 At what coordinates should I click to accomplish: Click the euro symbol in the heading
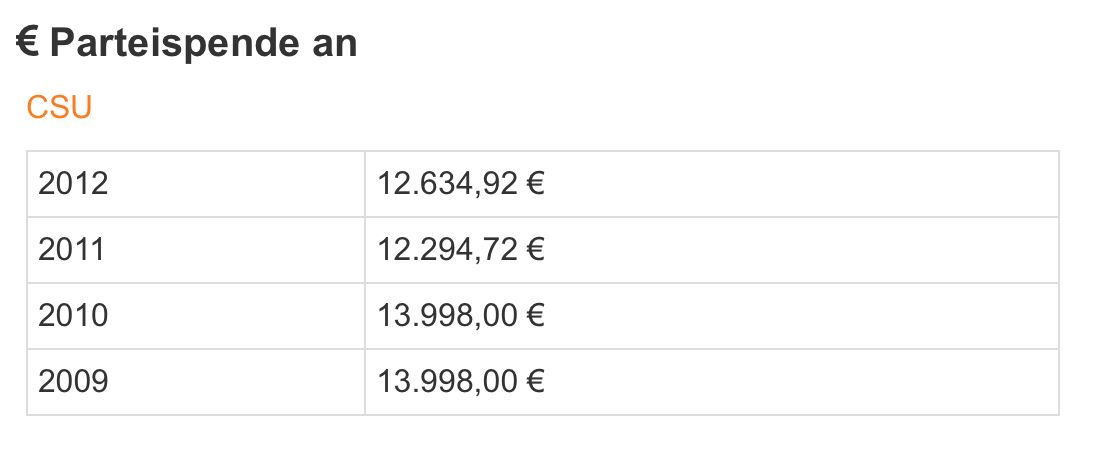(x=27, y=43)
